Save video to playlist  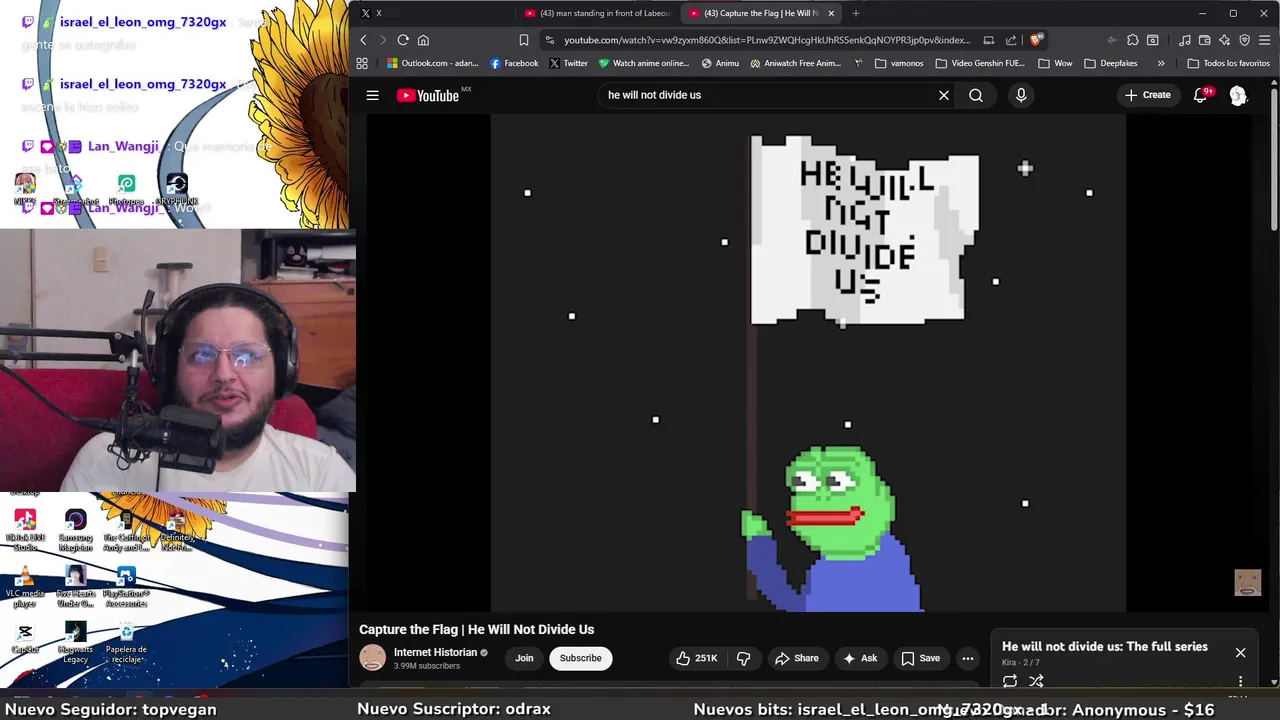(920, 658)
